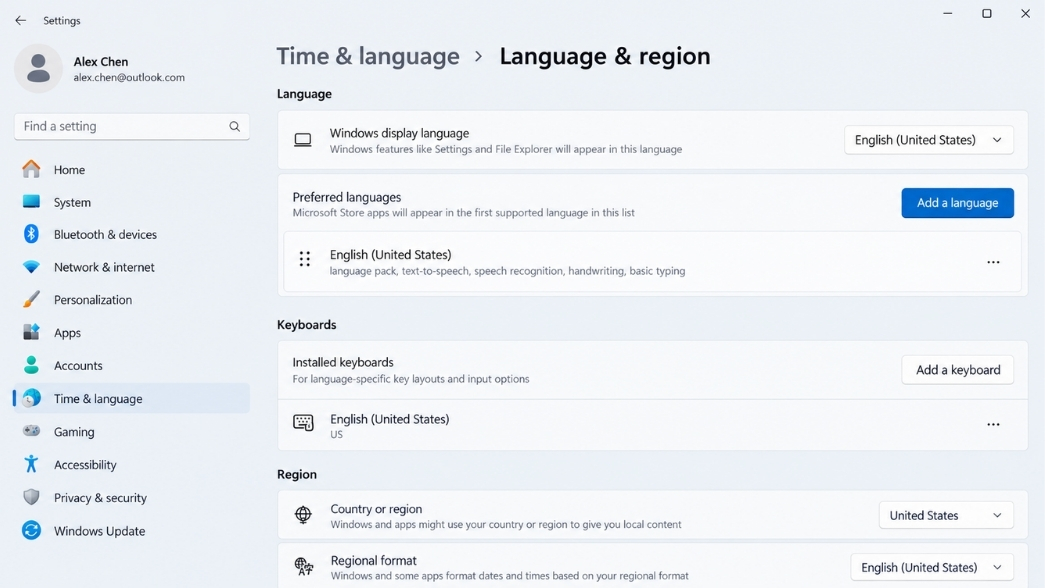The image size is (1045, 588).
Task: Click Add a keyboard button
Action: (958, 370)
